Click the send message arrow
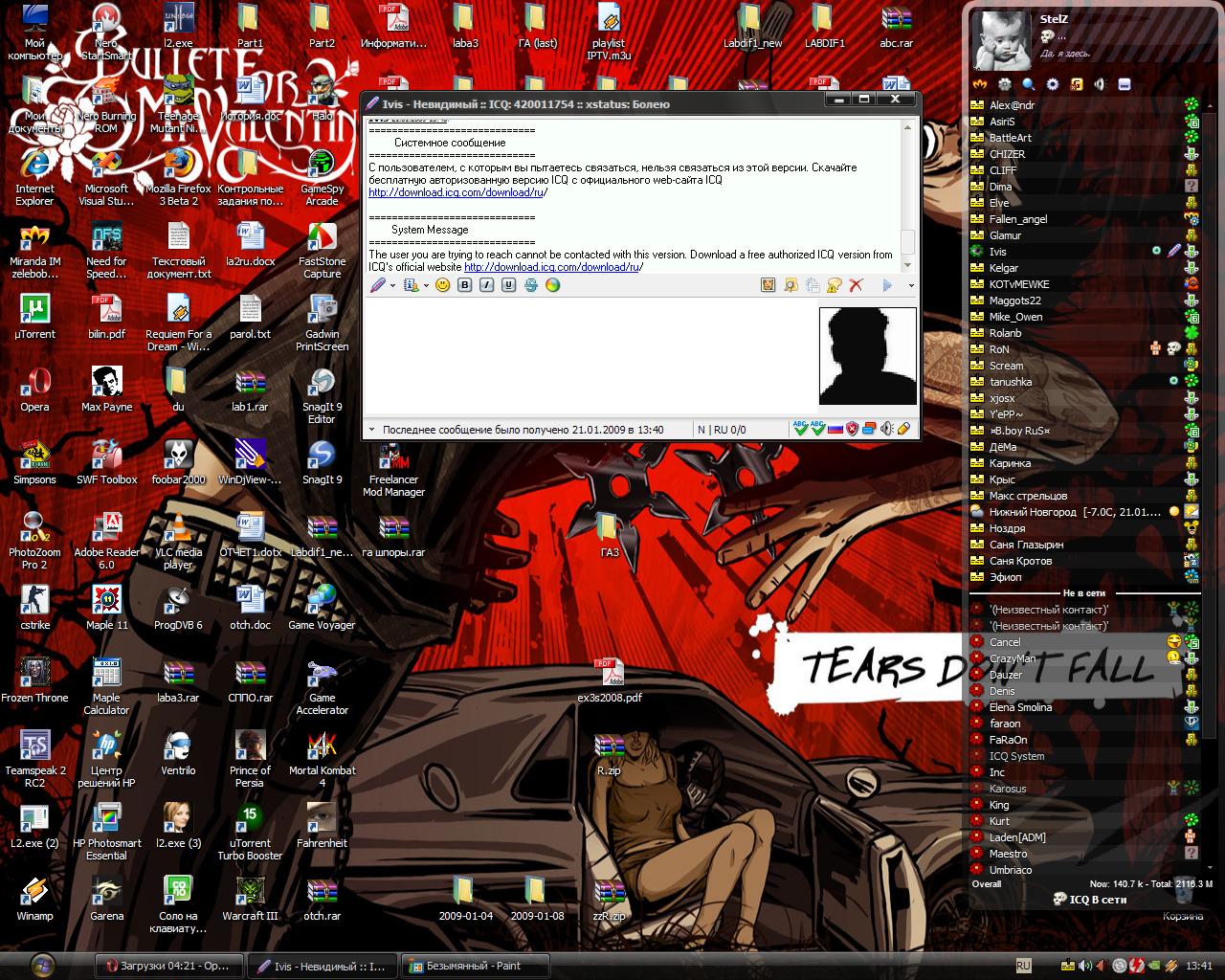 click(887, 285)
